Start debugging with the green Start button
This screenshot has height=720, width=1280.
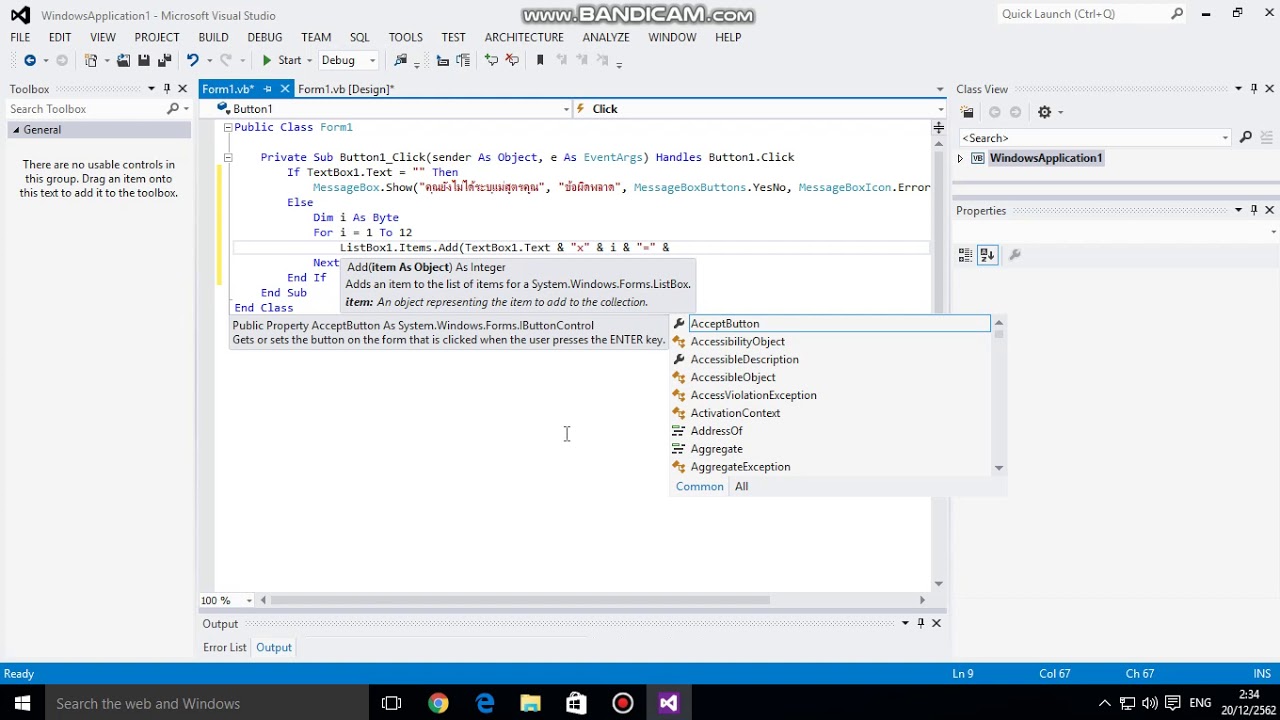tap(281, 61)
